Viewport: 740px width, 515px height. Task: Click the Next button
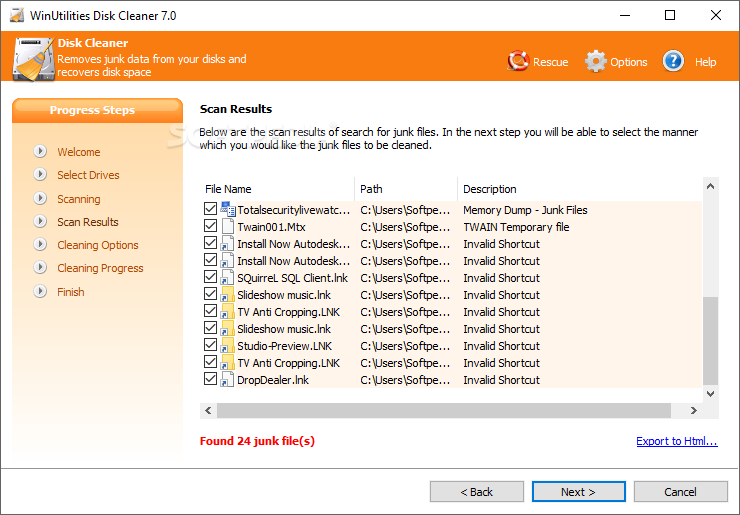coord(579,492)
